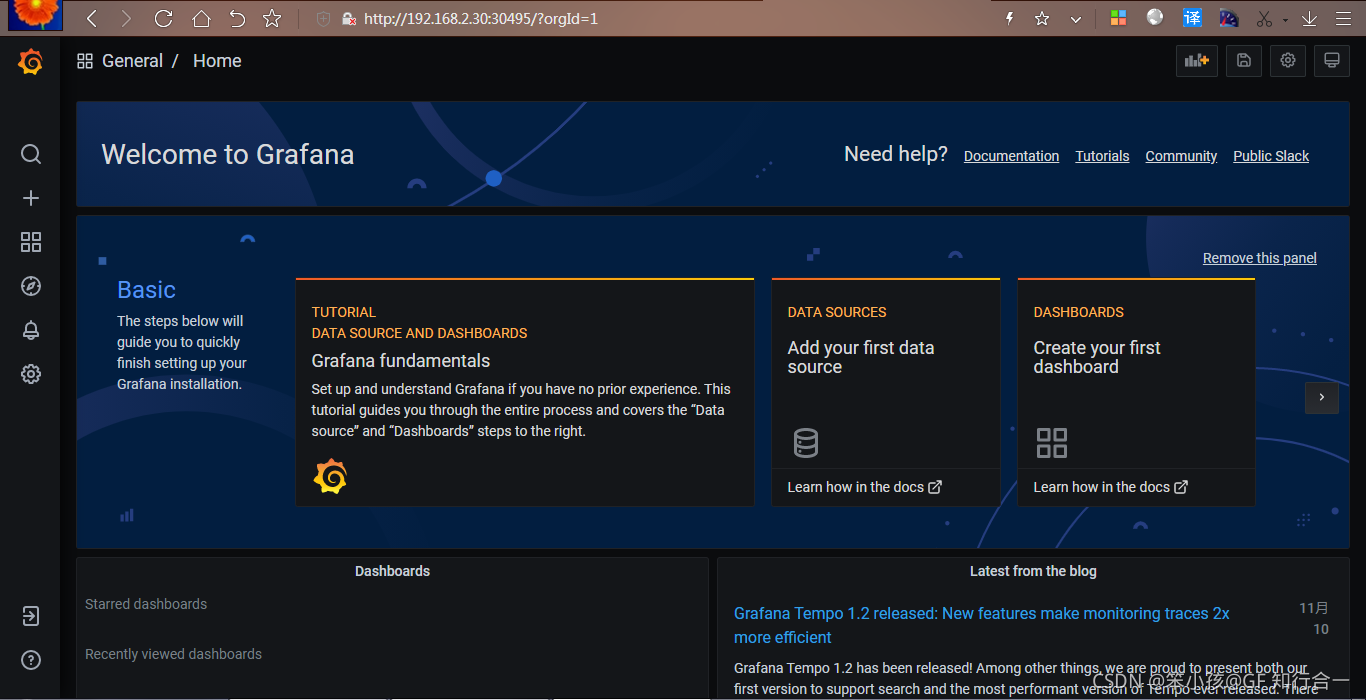Click the browser forward arrow
1366x700 pixels.
[x=126, y=18]
